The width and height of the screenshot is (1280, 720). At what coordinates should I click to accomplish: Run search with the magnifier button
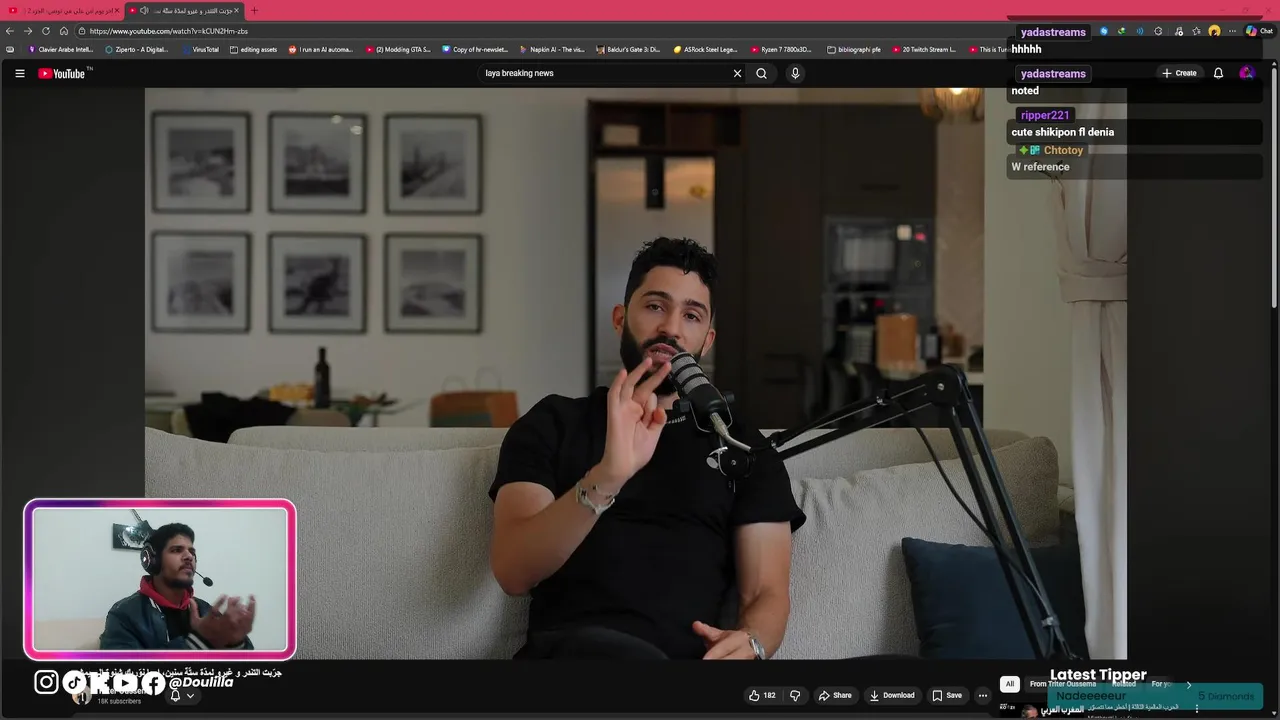point(761,73)
